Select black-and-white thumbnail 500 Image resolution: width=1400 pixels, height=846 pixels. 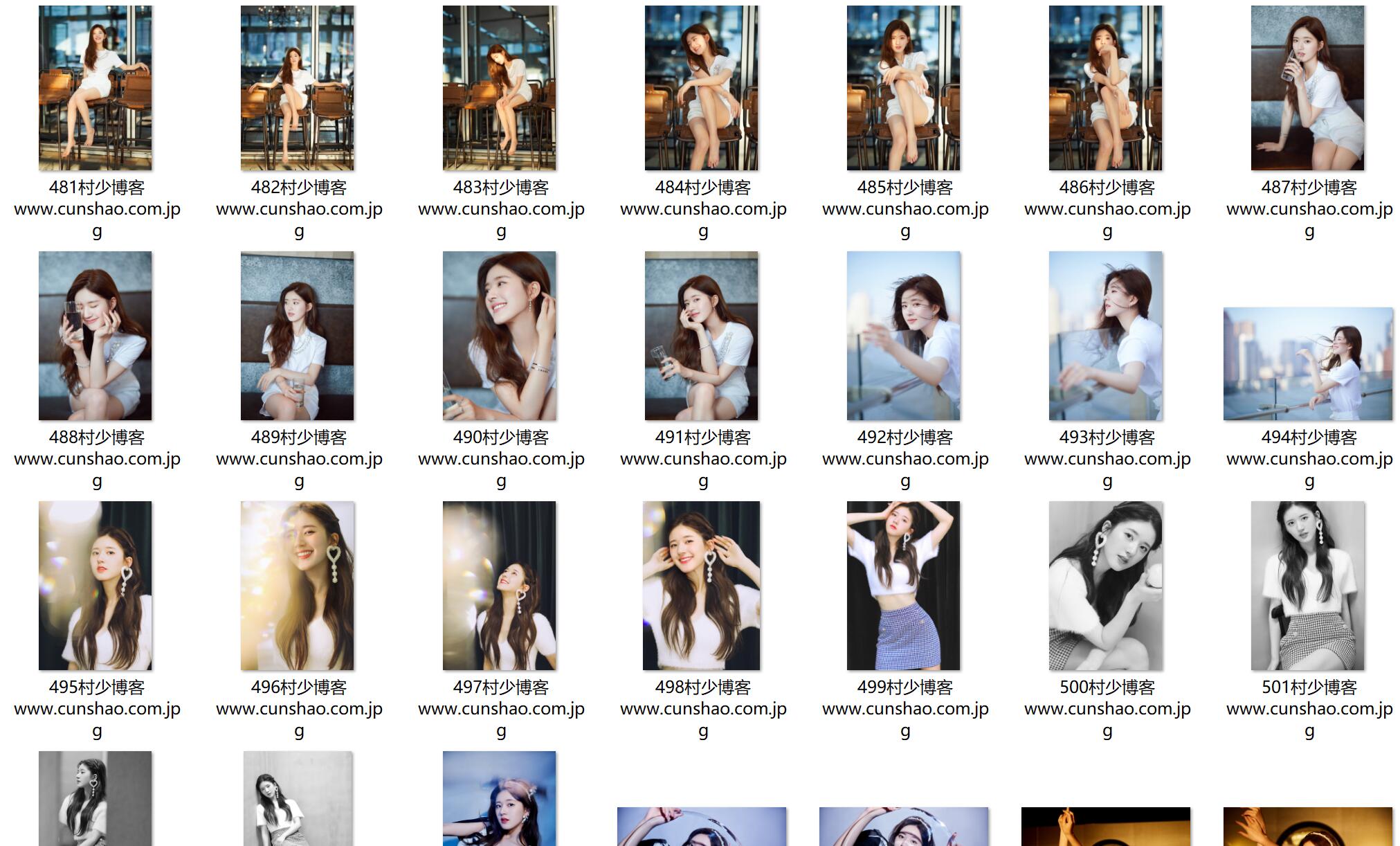(x=1106, y=586)
